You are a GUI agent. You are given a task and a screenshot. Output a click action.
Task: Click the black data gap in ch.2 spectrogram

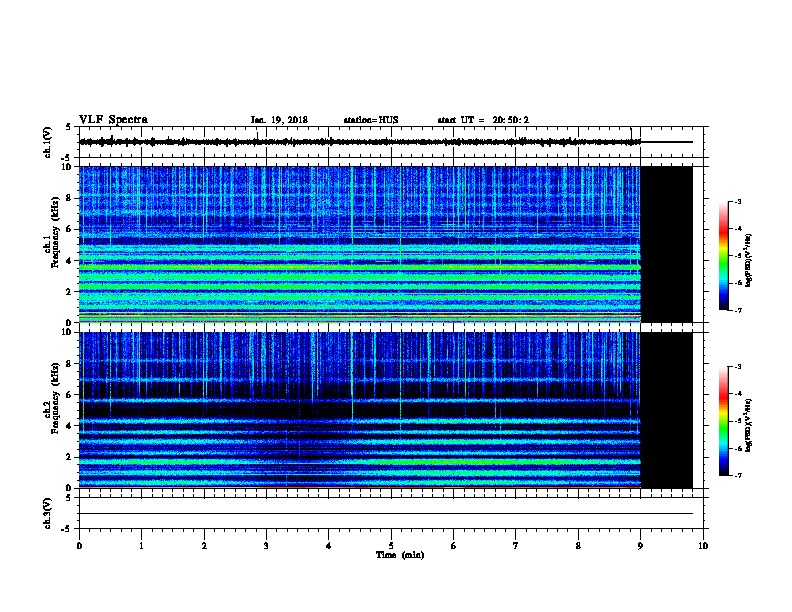point(667,410)
